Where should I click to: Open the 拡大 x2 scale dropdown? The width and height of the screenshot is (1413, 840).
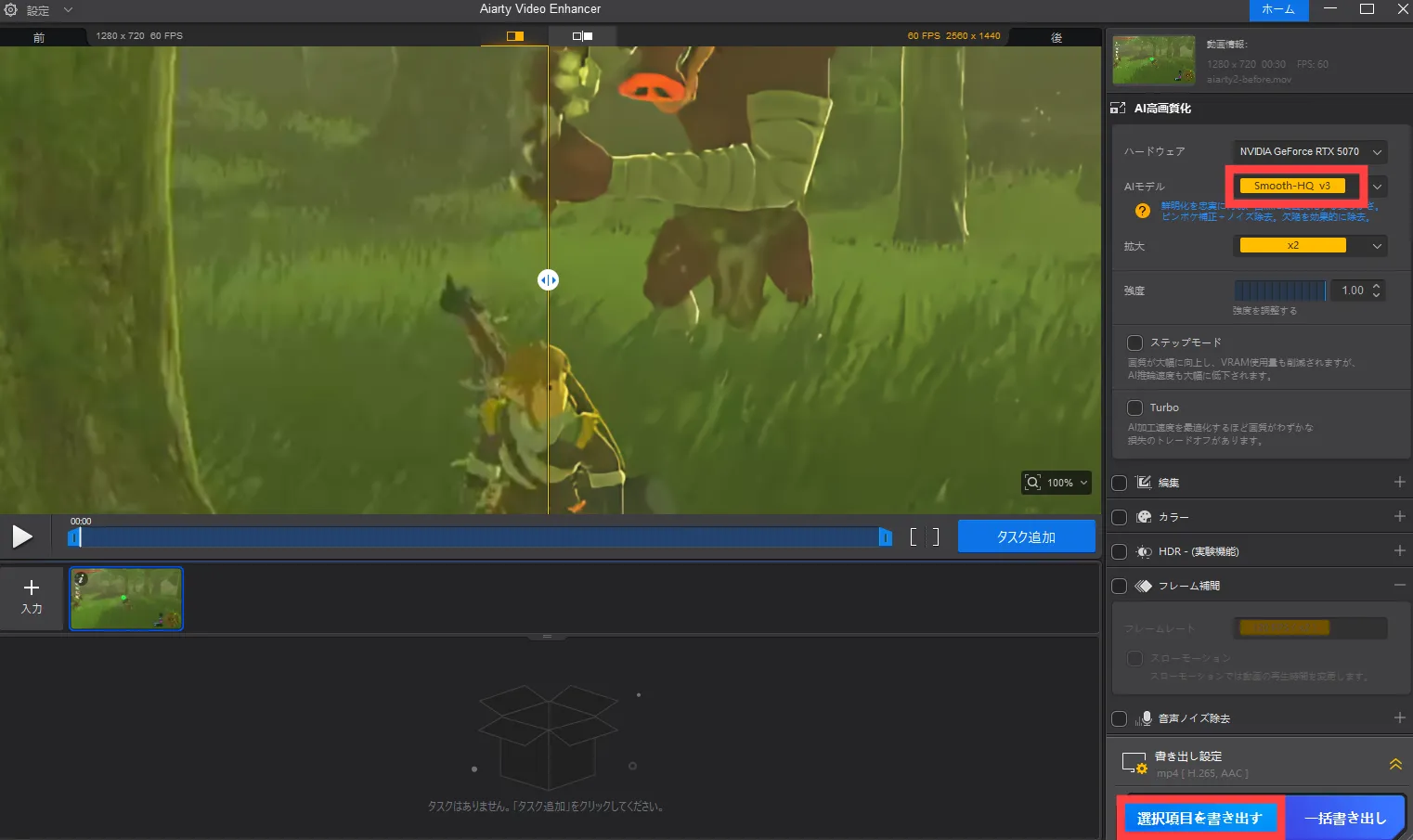[x=1309, y=246]
